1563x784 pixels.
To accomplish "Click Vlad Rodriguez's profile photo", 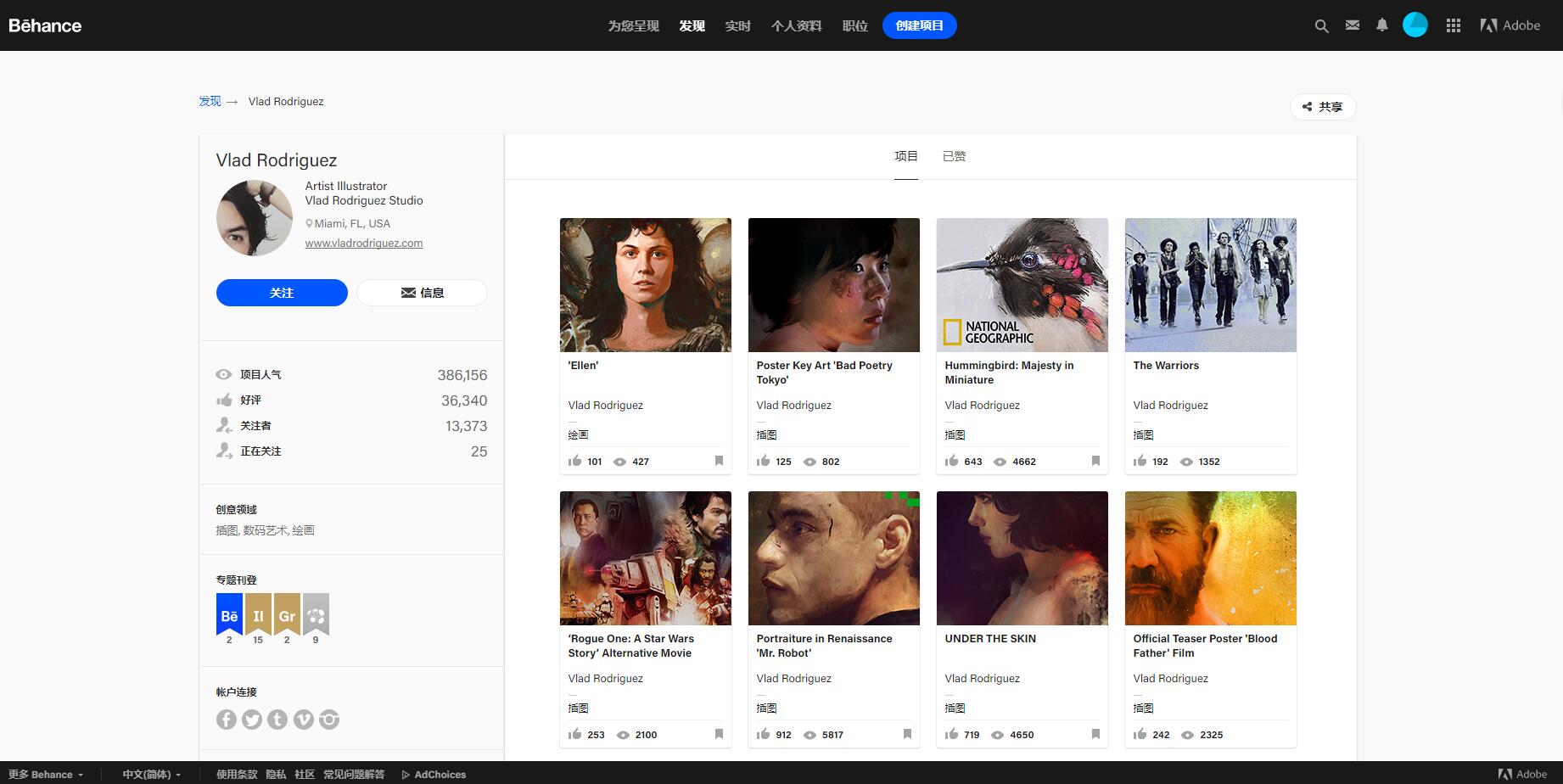I will tap(255, 218).
